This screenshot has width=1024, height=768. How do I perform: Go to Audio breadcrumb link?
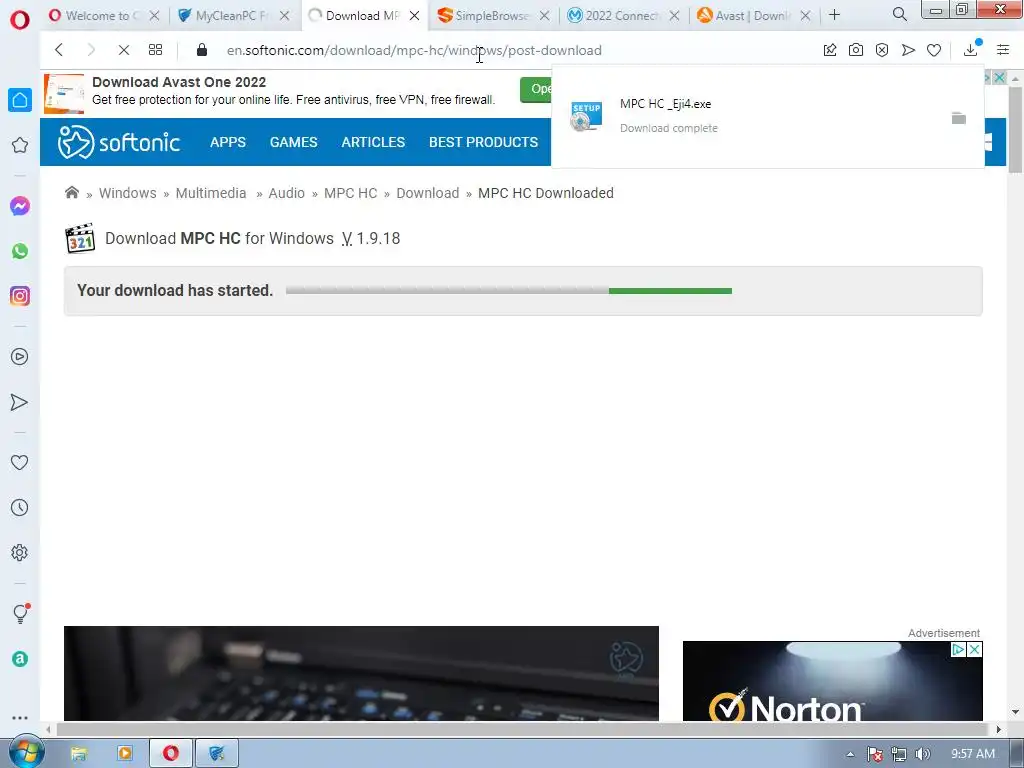[287, 193]
